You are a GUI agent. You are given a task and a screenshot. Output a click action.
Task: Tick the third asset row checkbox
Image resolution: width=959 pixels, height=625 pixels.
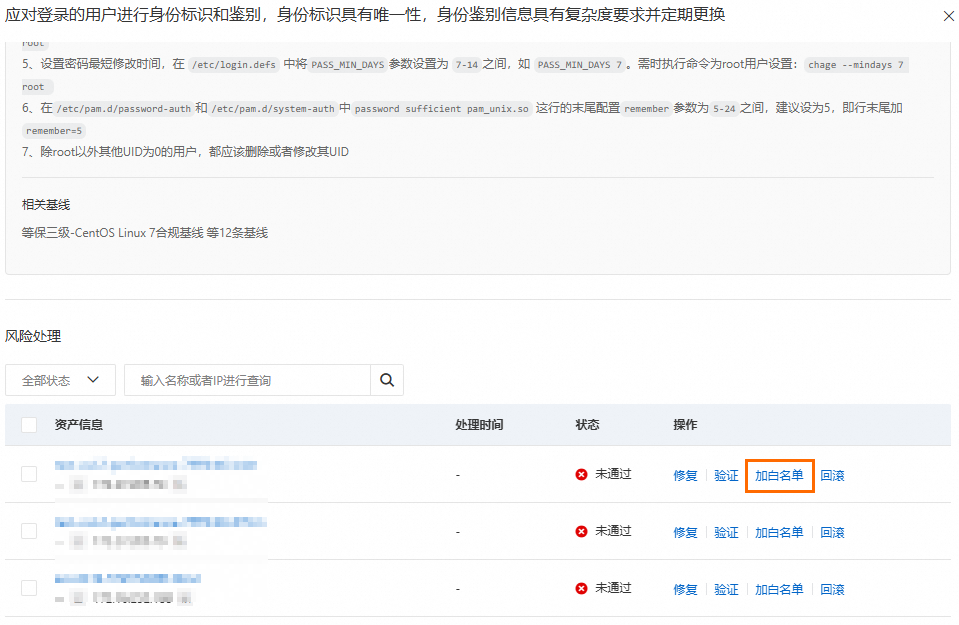[29, 588]
